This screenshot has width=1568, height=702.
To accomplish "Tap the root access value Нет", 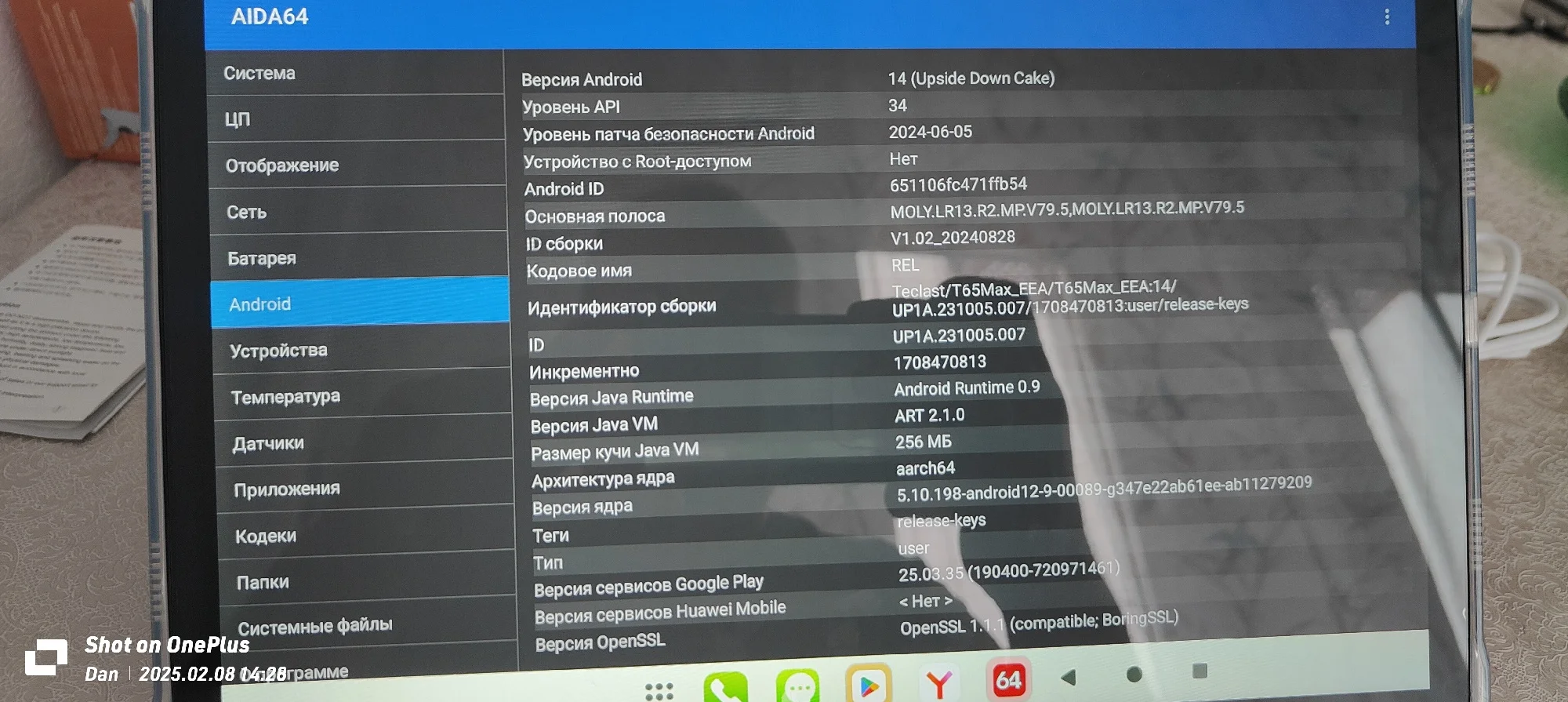I will tap(903, 159).
